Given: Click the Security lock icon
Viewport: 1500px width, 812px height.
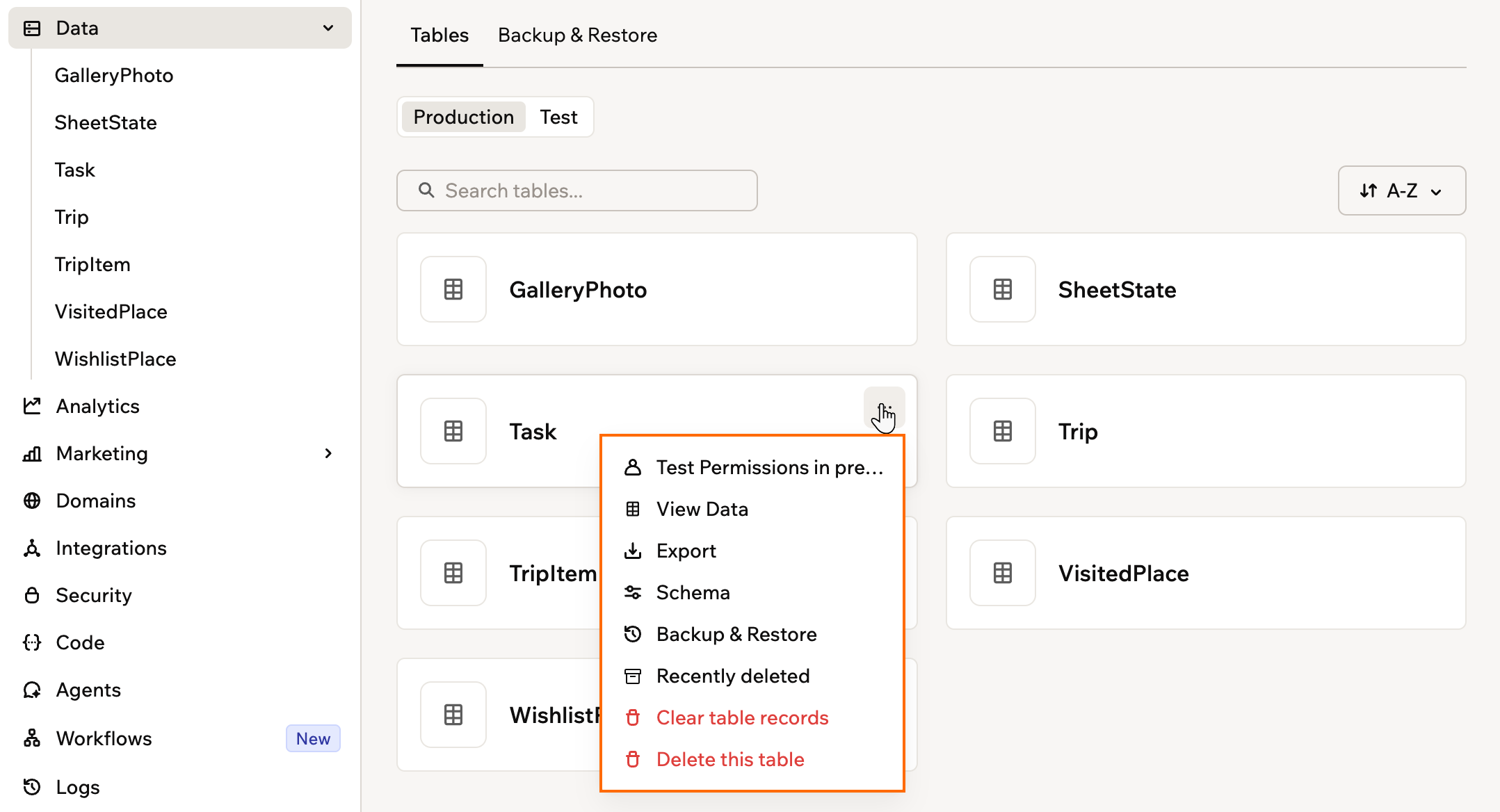Looking at the screenshot, I should pos(32,595).
